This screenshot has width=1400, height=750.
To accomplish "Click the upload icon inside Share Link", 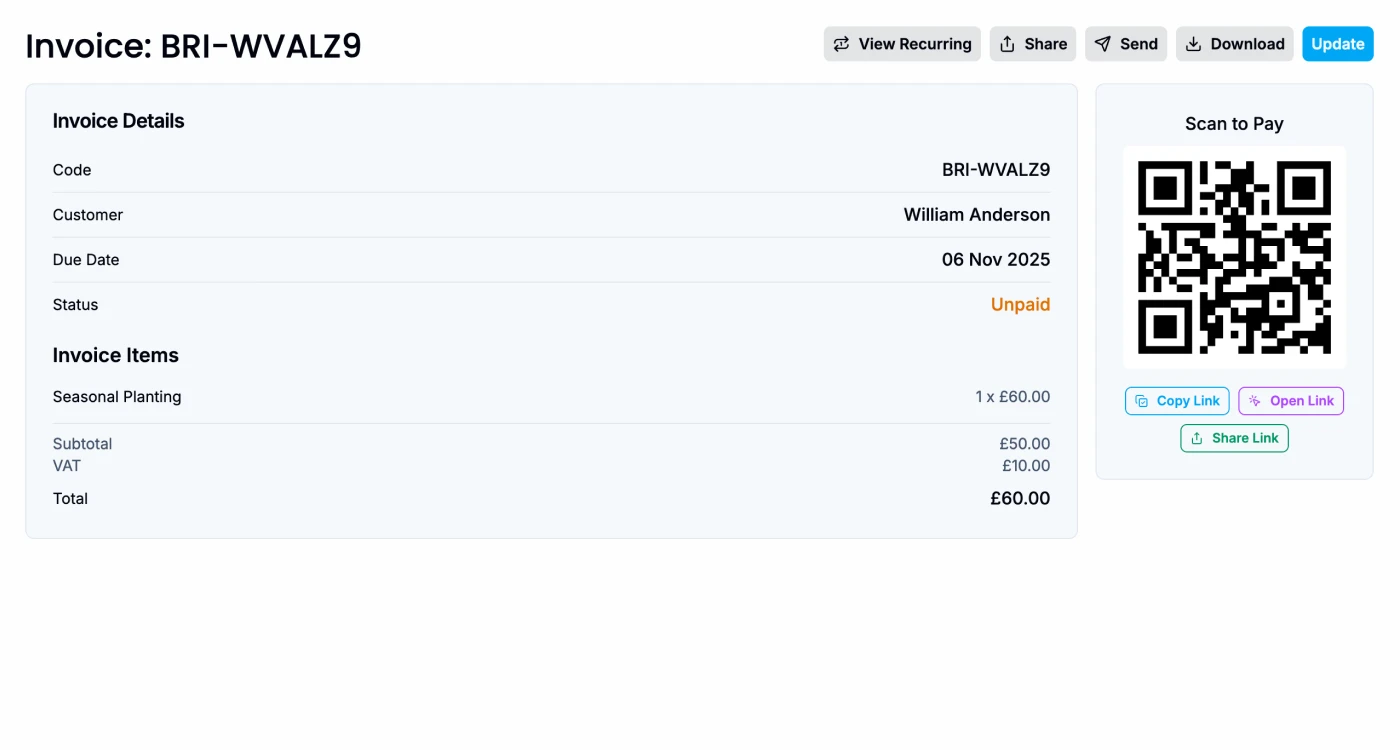I will coord(1196,438).
